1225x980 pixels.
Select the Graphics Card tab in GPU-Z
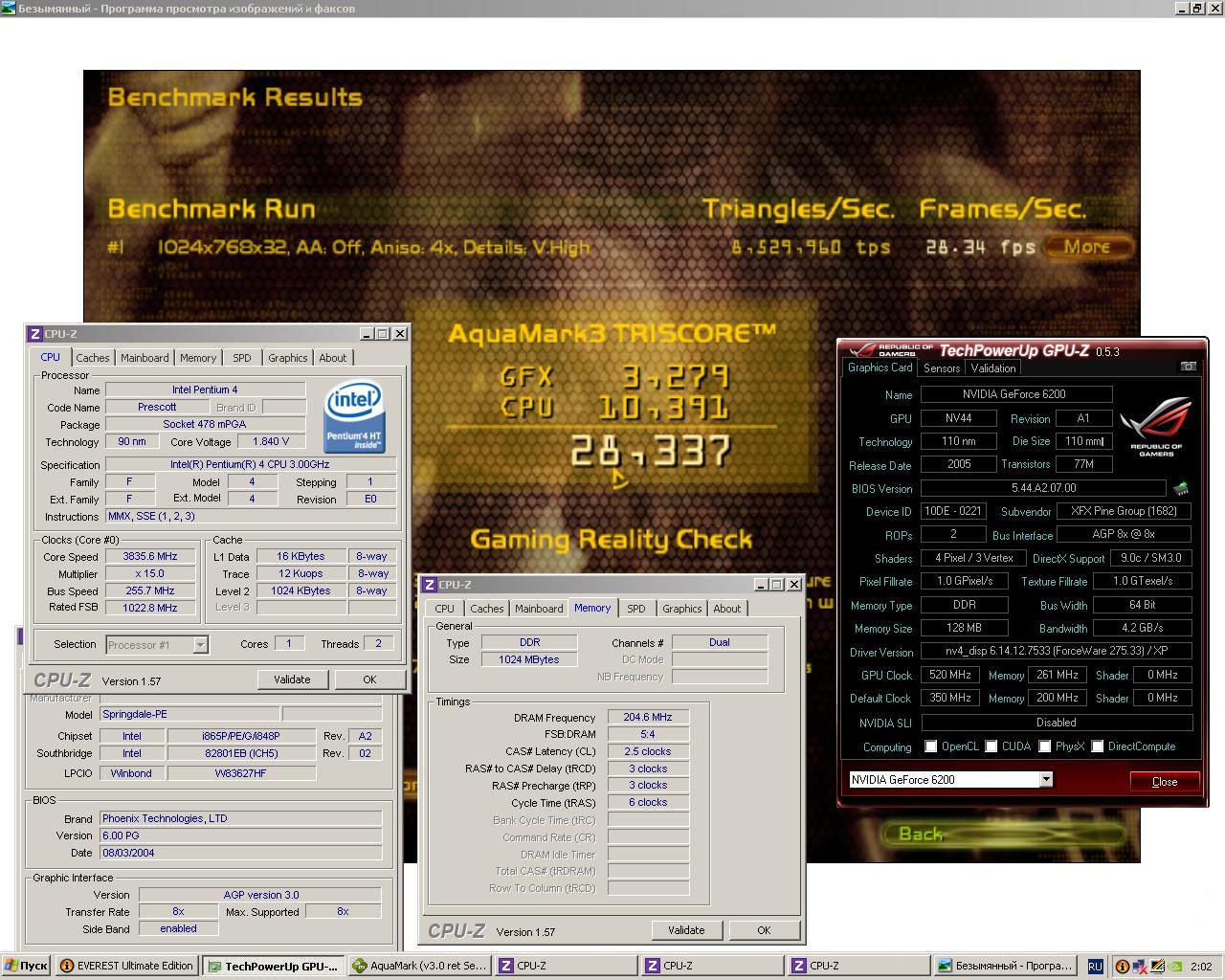(880, 367)
